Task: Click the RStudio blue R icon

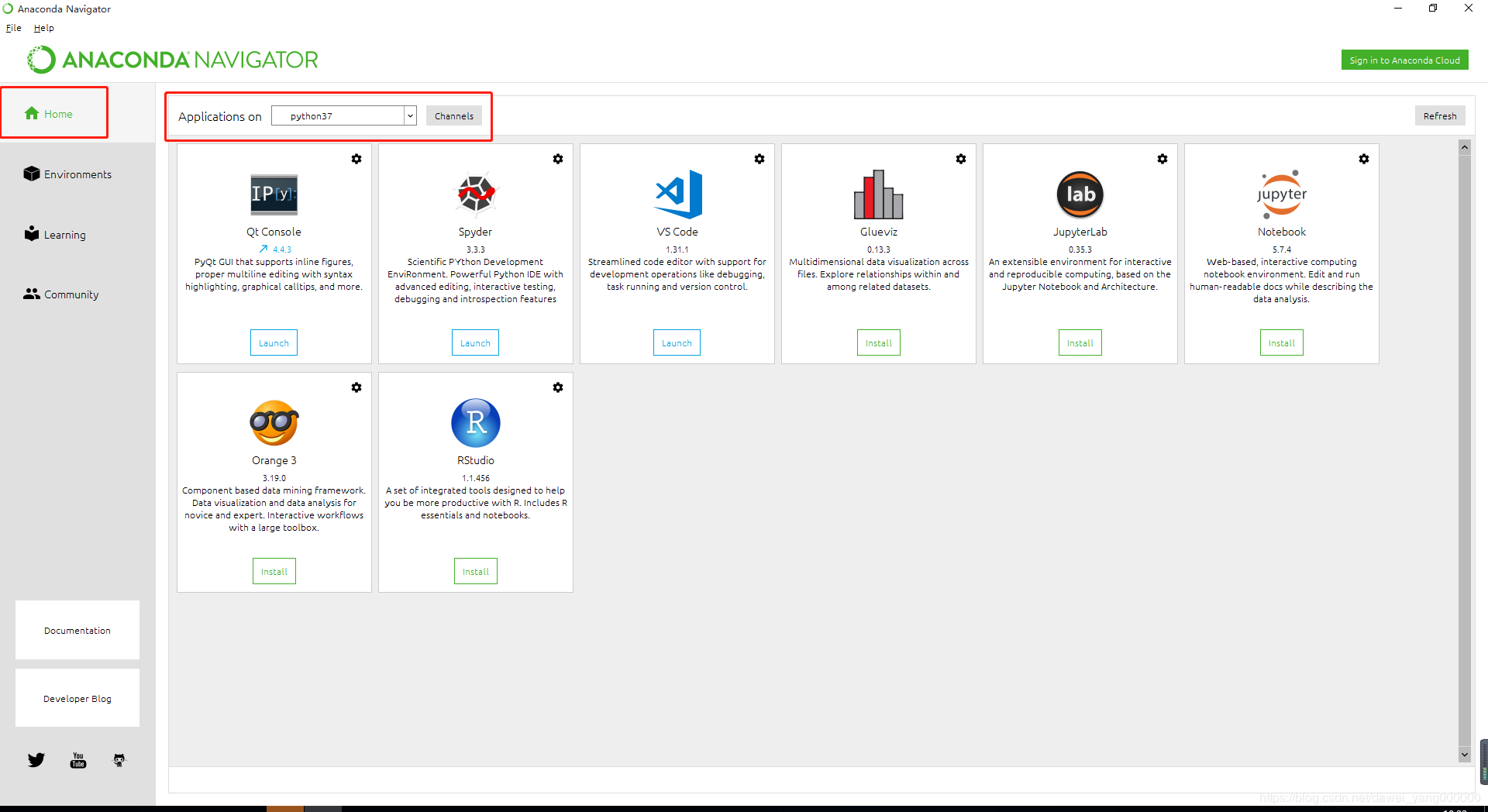Action: (x=476, y=422)
